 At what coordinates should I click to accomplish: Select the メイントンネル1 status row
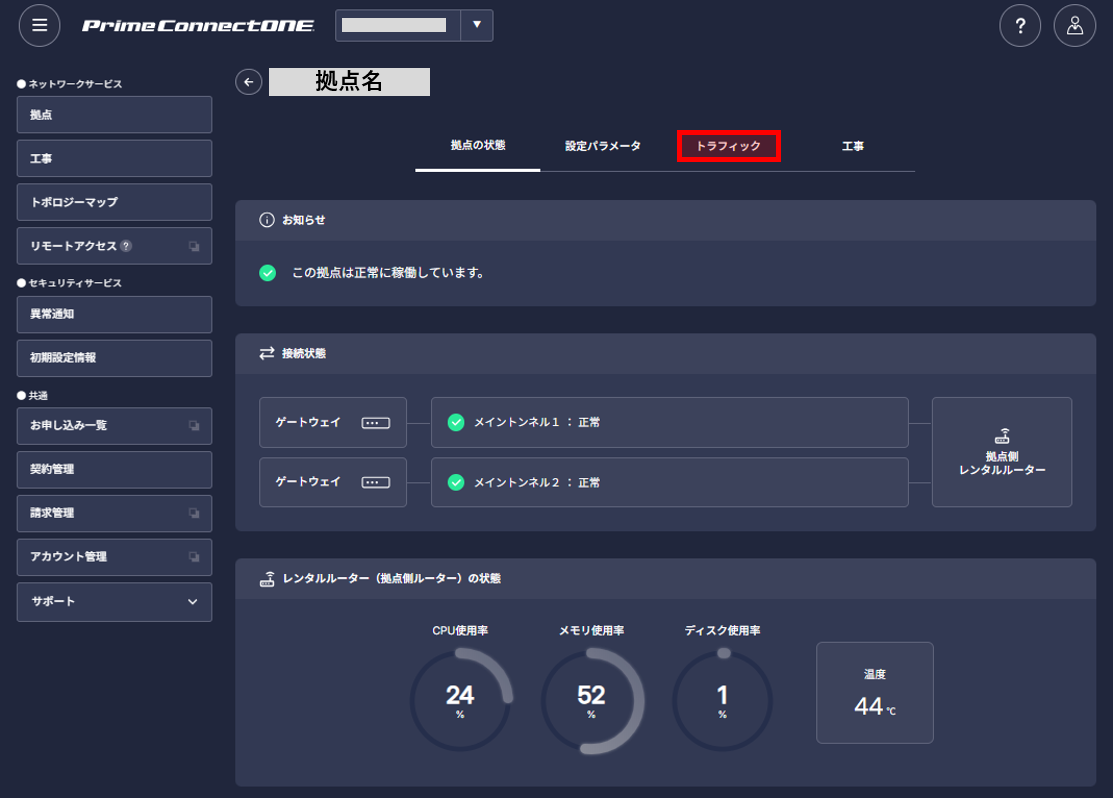[669, 422]
